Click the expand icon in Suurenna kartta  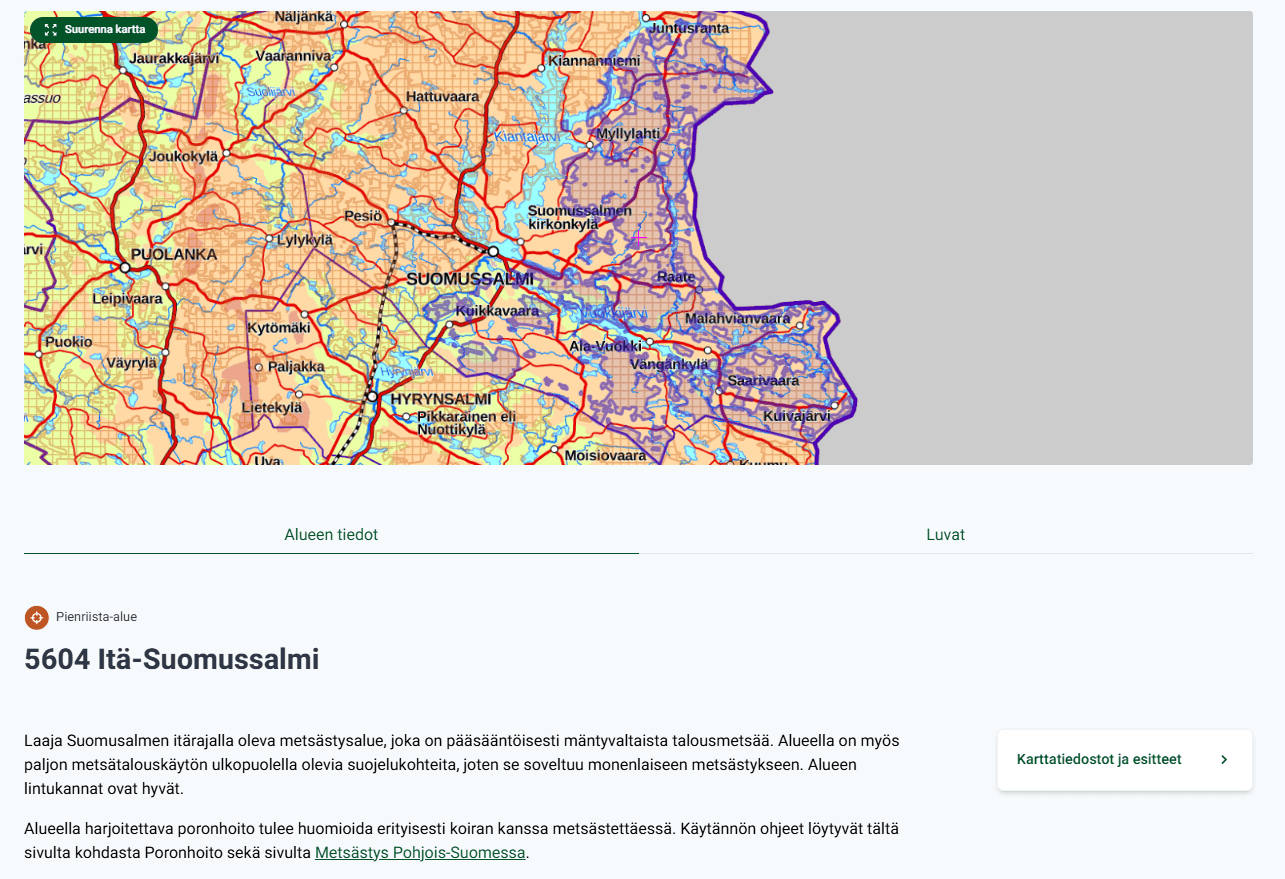[x=51, y=30]
